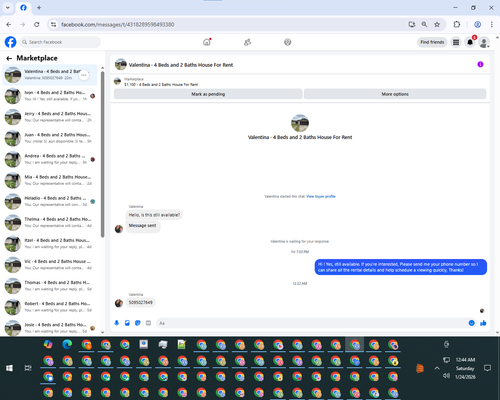Open the Friends icon in top navigation

(x=247, y=42)
